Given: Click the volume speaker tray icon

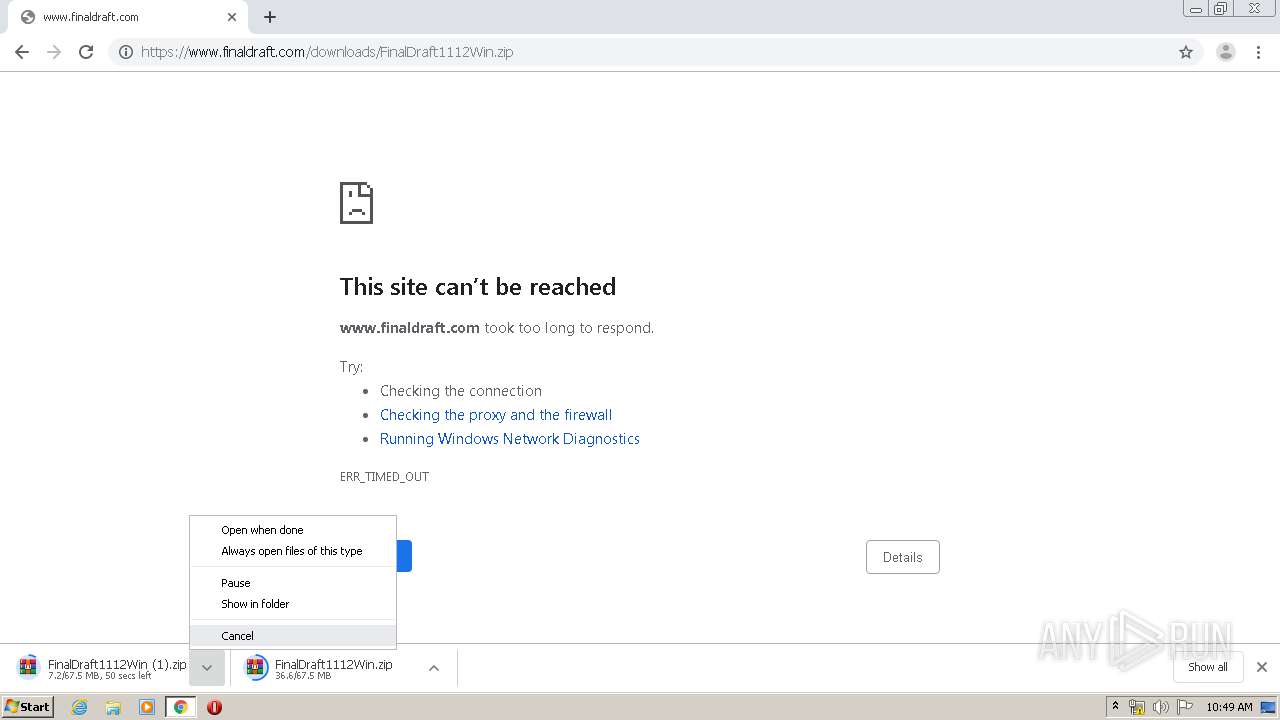Looking at the screenshot, I should click(1160, 707).
